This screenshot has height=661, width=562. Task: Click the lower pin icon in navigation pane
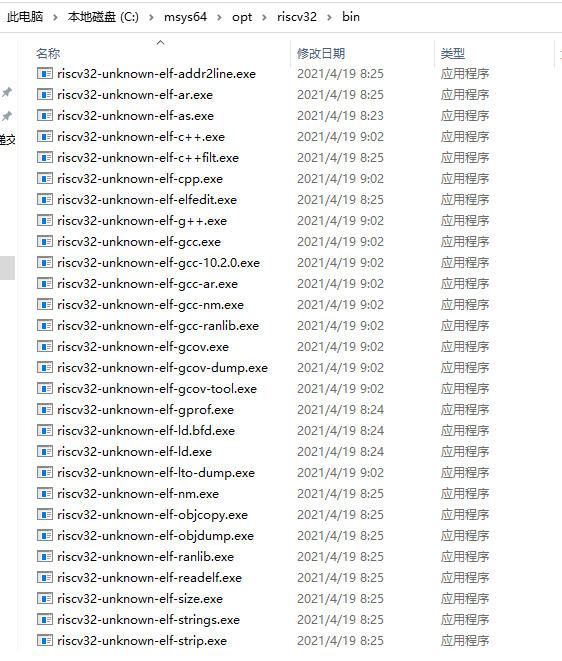tap(6, 116)
